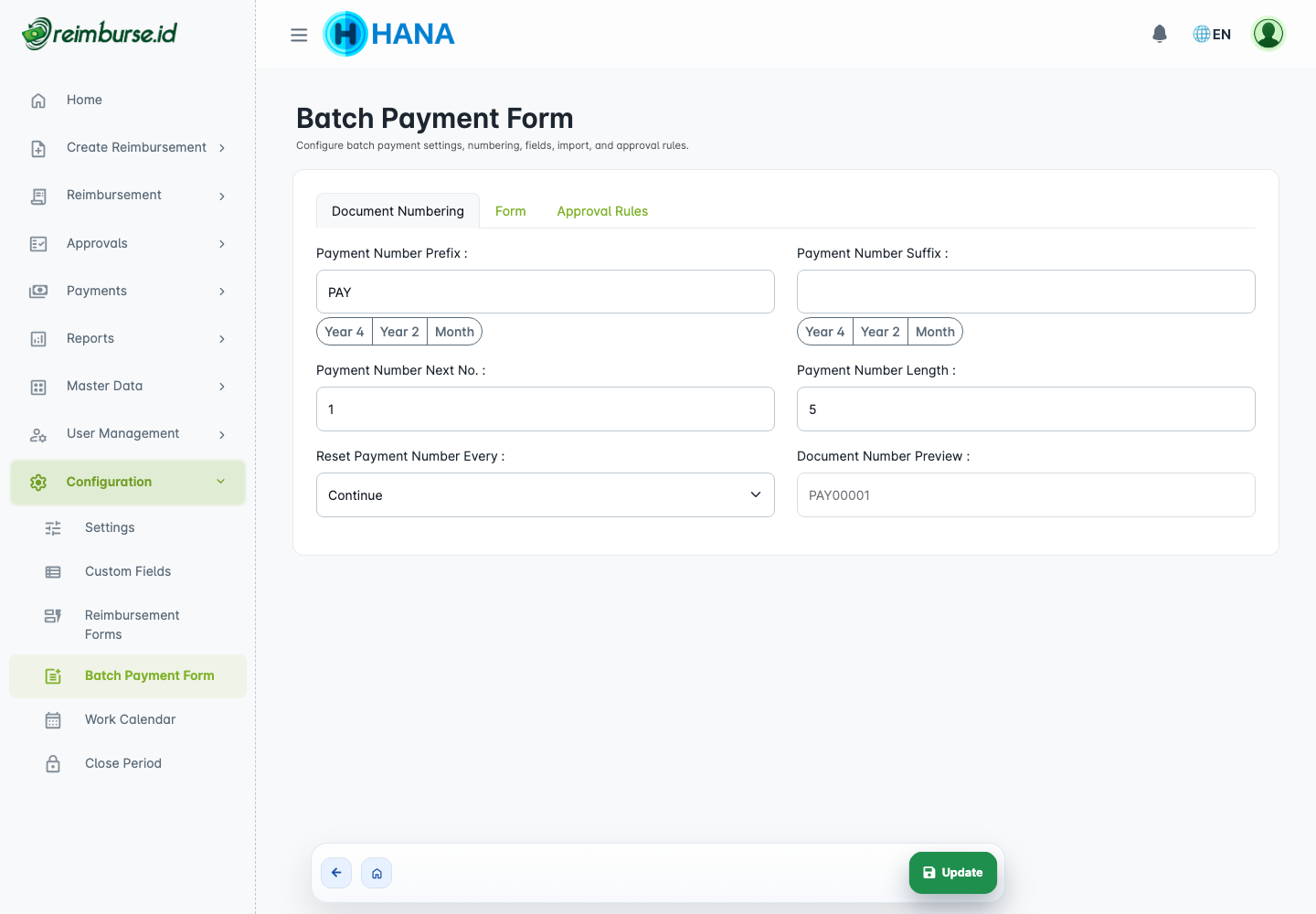Open the Form tab
The height and width of the screenshot is (914, 1316).
511,210
